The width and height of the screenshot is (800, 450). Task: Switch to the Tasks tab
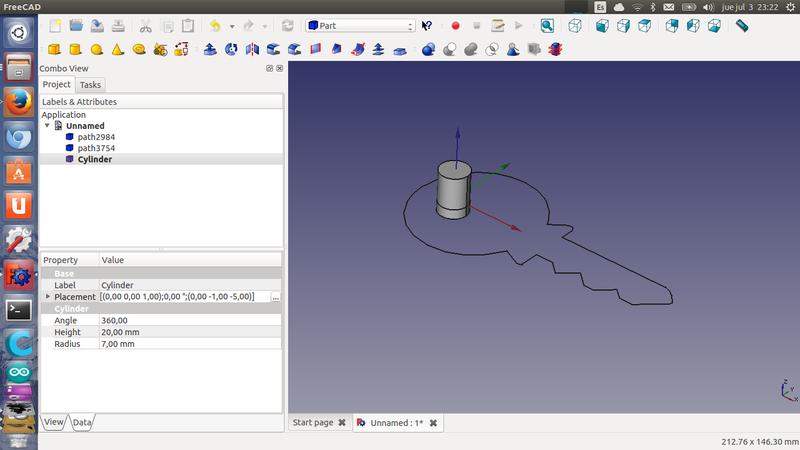click(x=90, y=85)
